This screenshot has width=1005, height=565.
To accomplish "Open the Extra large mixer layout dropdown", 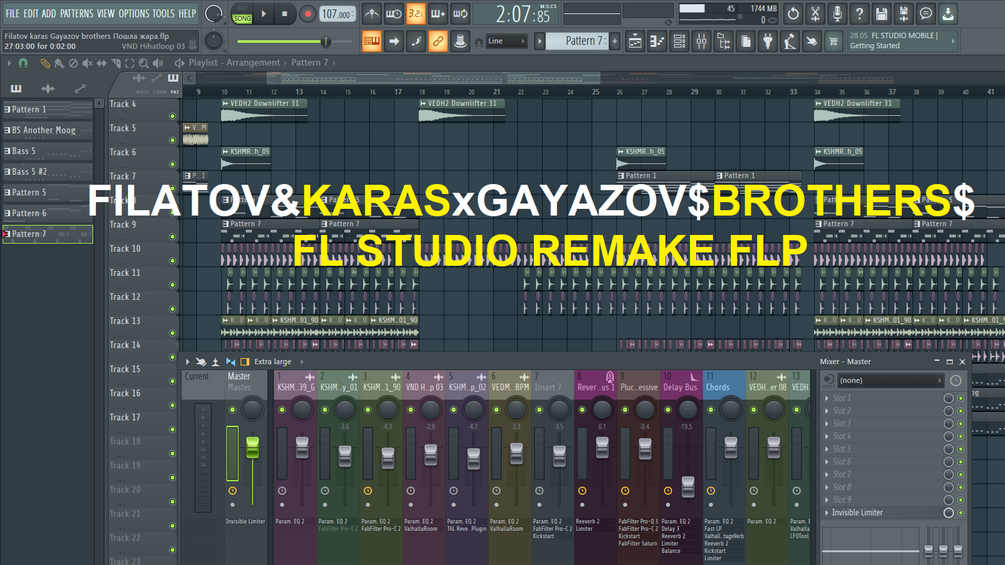I will click(278, 362).
